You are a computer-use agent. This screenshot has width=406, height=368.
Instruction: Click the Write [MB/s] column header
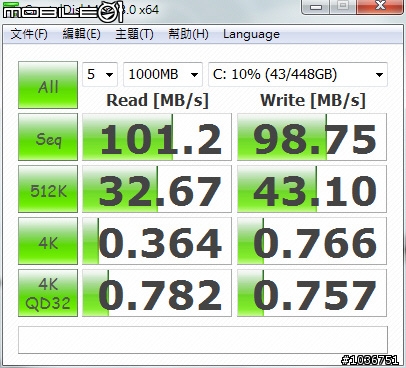click(313, 100)
